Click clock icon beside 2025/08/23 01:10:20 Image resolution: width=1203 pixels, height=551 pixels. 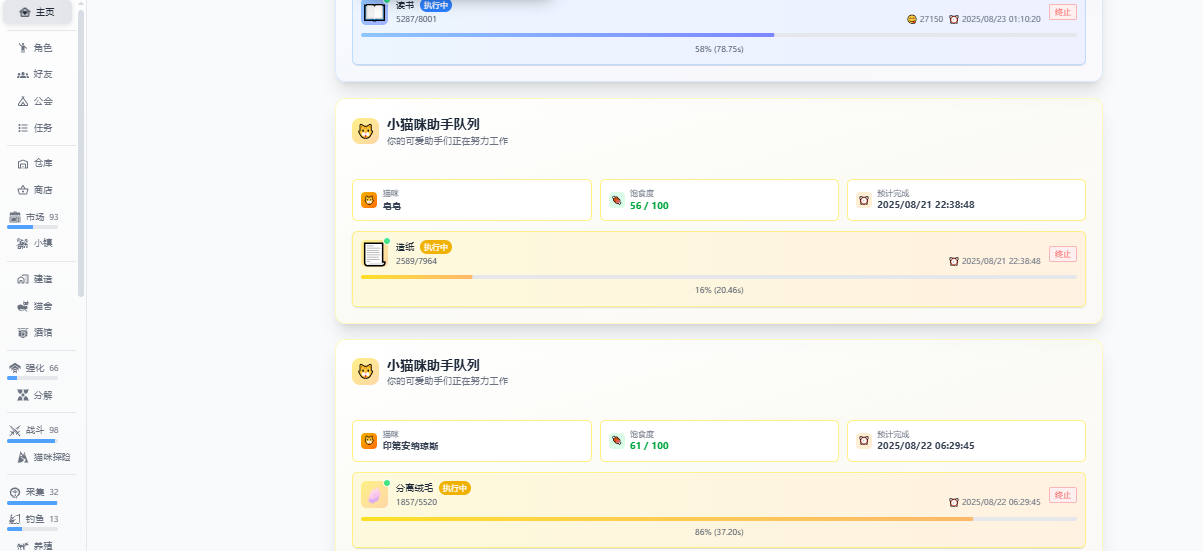954,19
